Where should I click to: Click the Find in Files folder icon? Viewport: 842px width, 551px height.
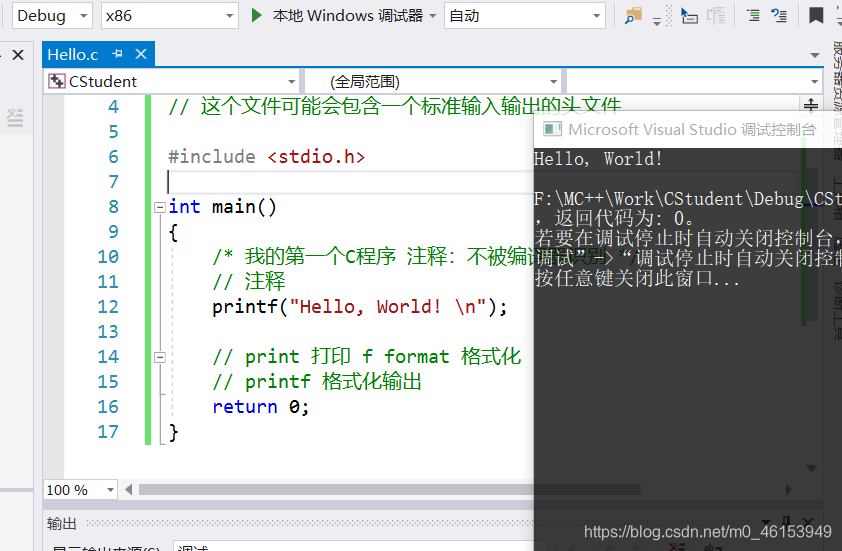tap(634, 16)
